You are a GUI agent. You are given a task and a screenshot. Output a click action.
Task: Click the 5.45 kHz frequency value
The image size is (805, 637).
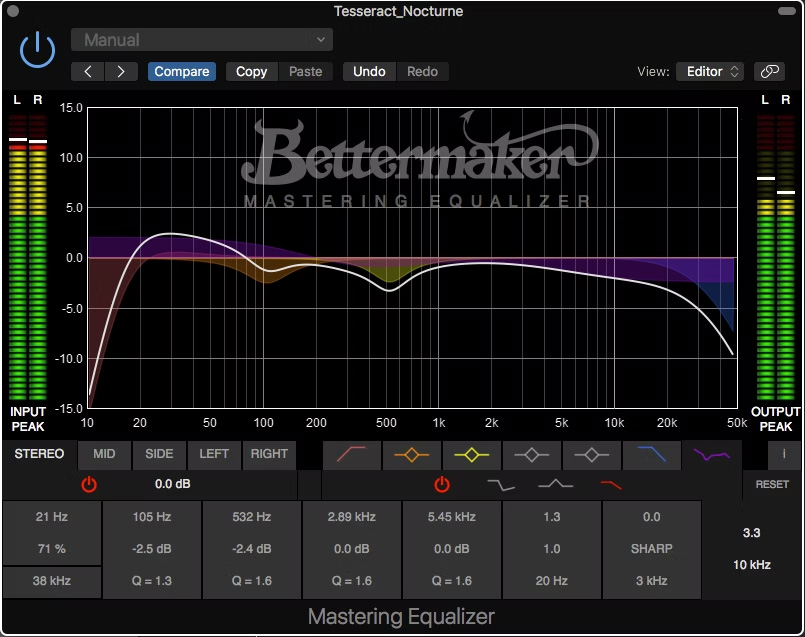(452, 517)
